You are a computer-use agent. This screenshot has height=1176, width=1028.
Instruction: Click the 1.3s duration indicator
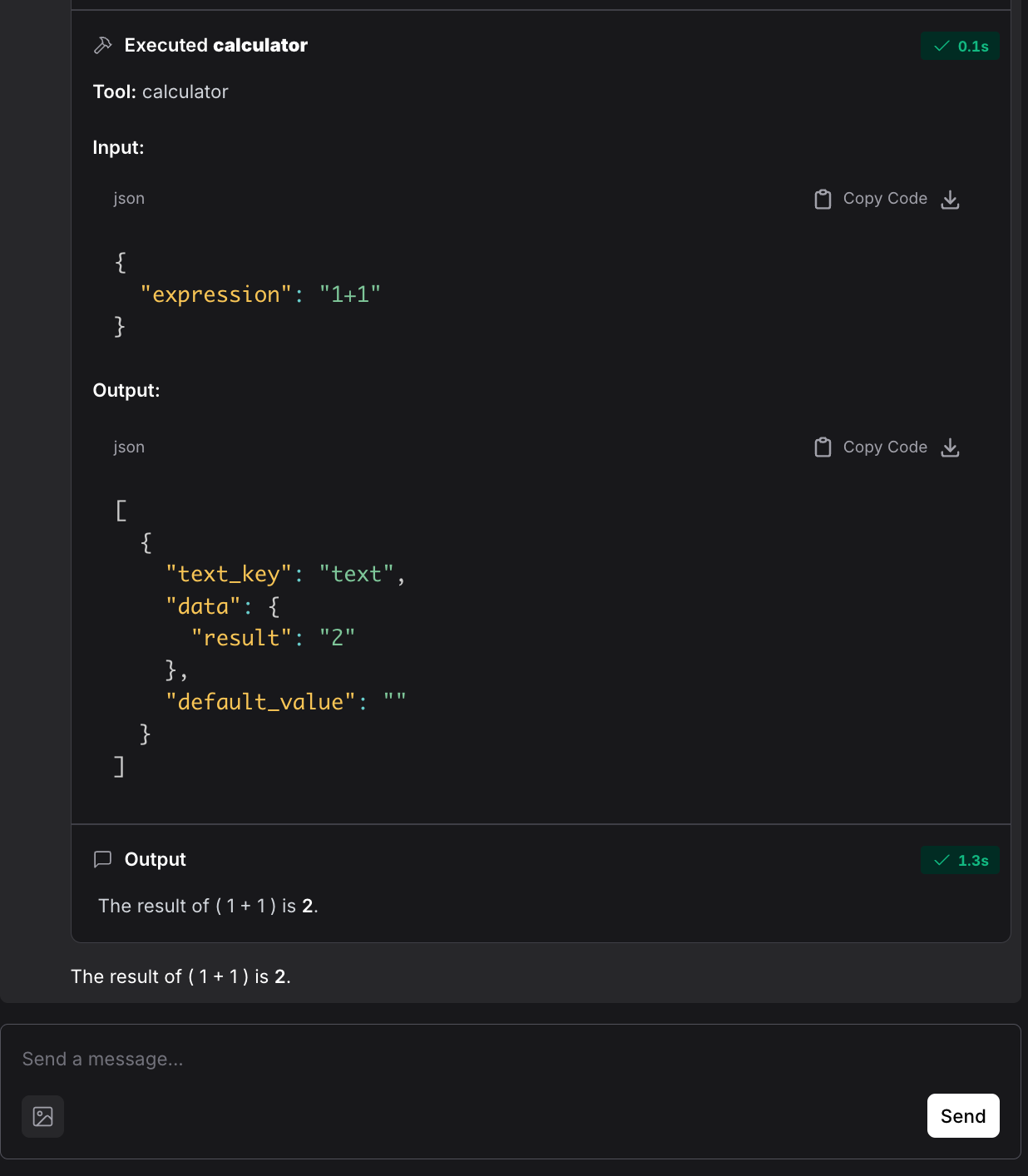click(961, 860)
